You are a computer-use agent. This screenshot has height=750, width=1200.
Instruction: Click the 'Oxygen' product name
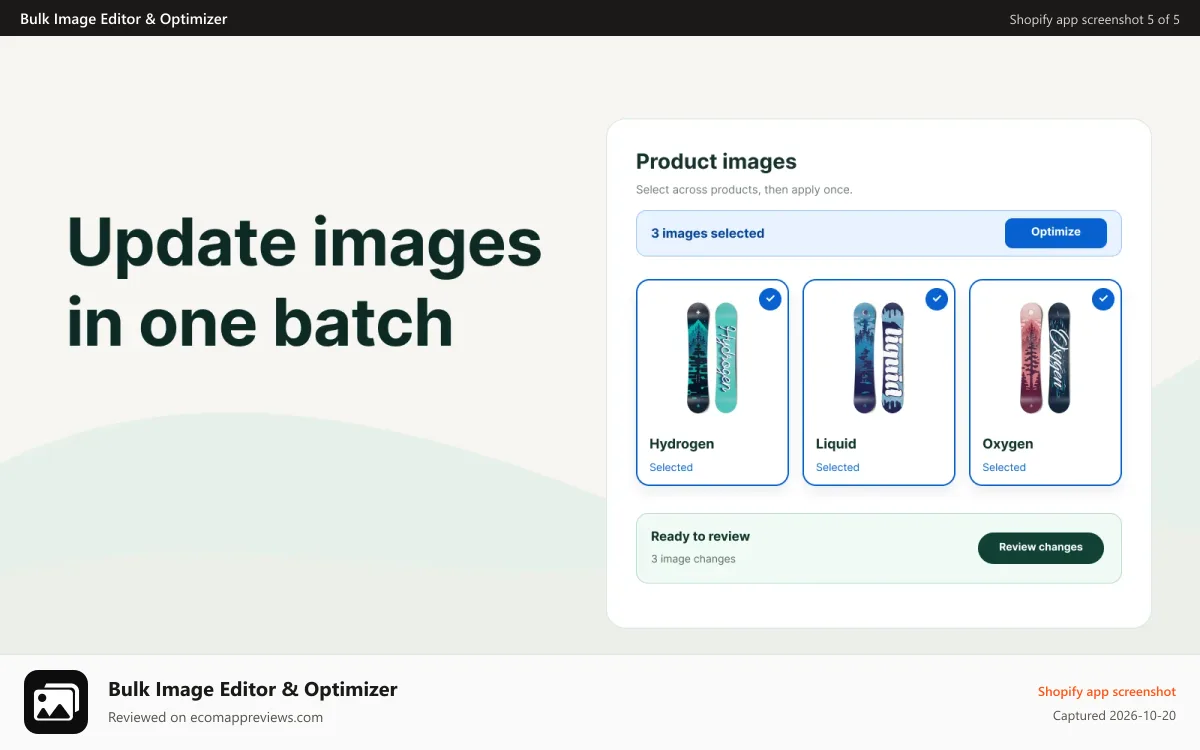1008,444
